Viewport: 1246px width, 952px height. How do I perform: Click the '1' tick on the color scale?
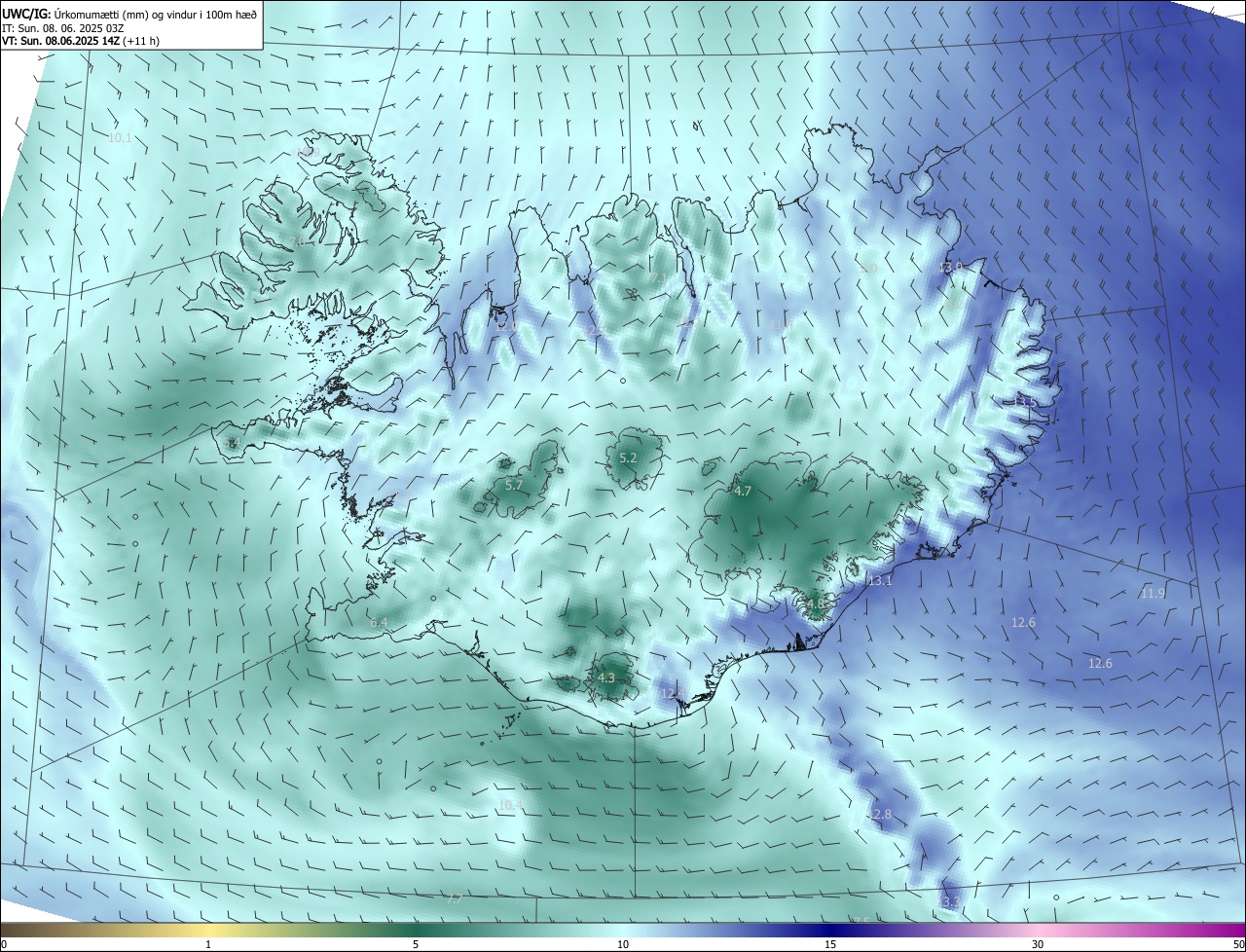coord(208,944)
